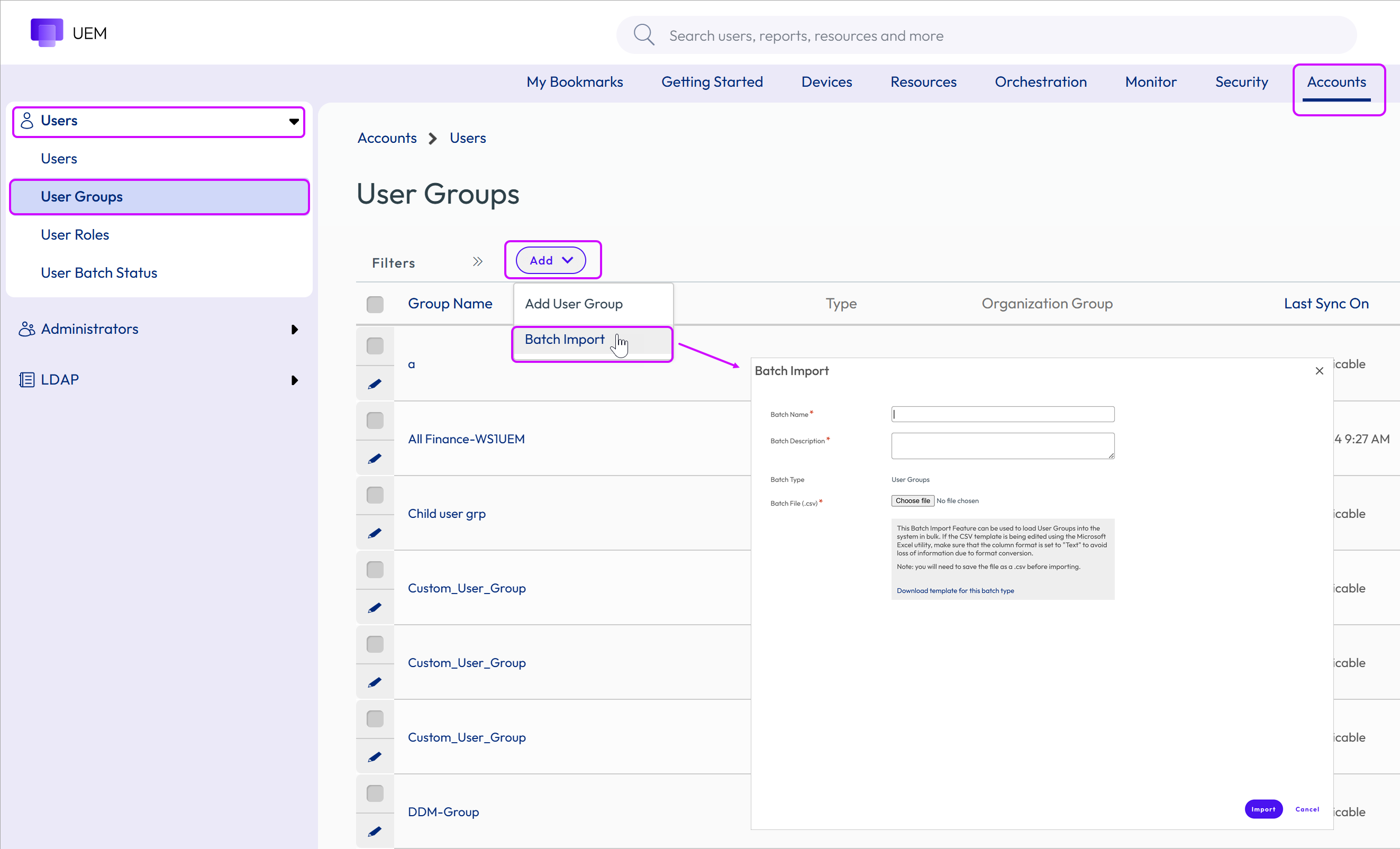Click Users breadcrumb link

(x=468, y=138)
